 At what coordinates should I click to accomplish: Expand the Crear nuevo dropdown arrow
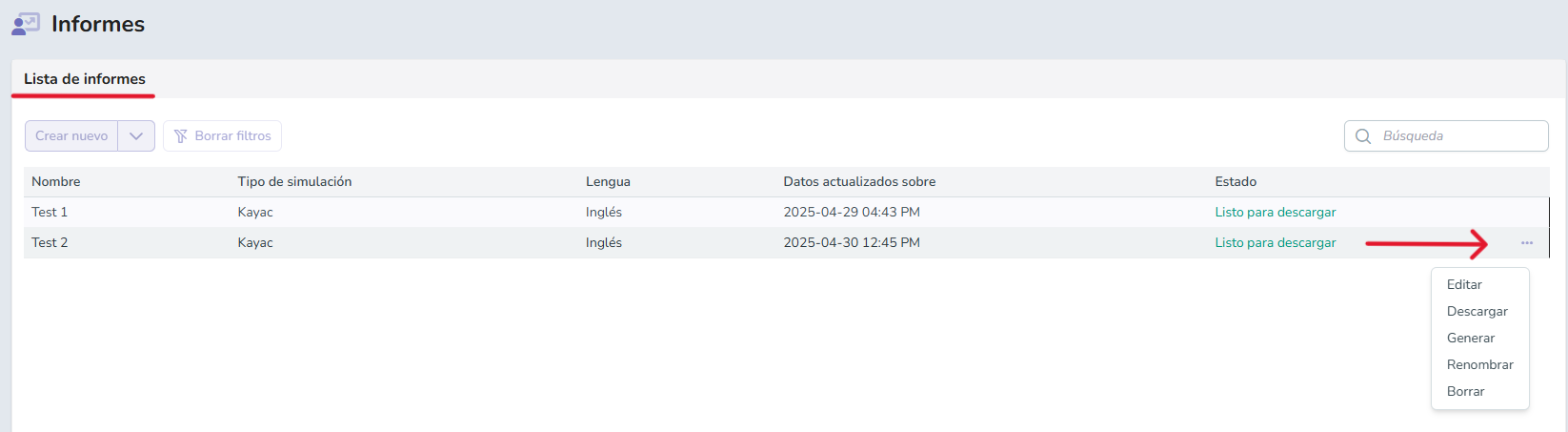click(x=136, y=136)
